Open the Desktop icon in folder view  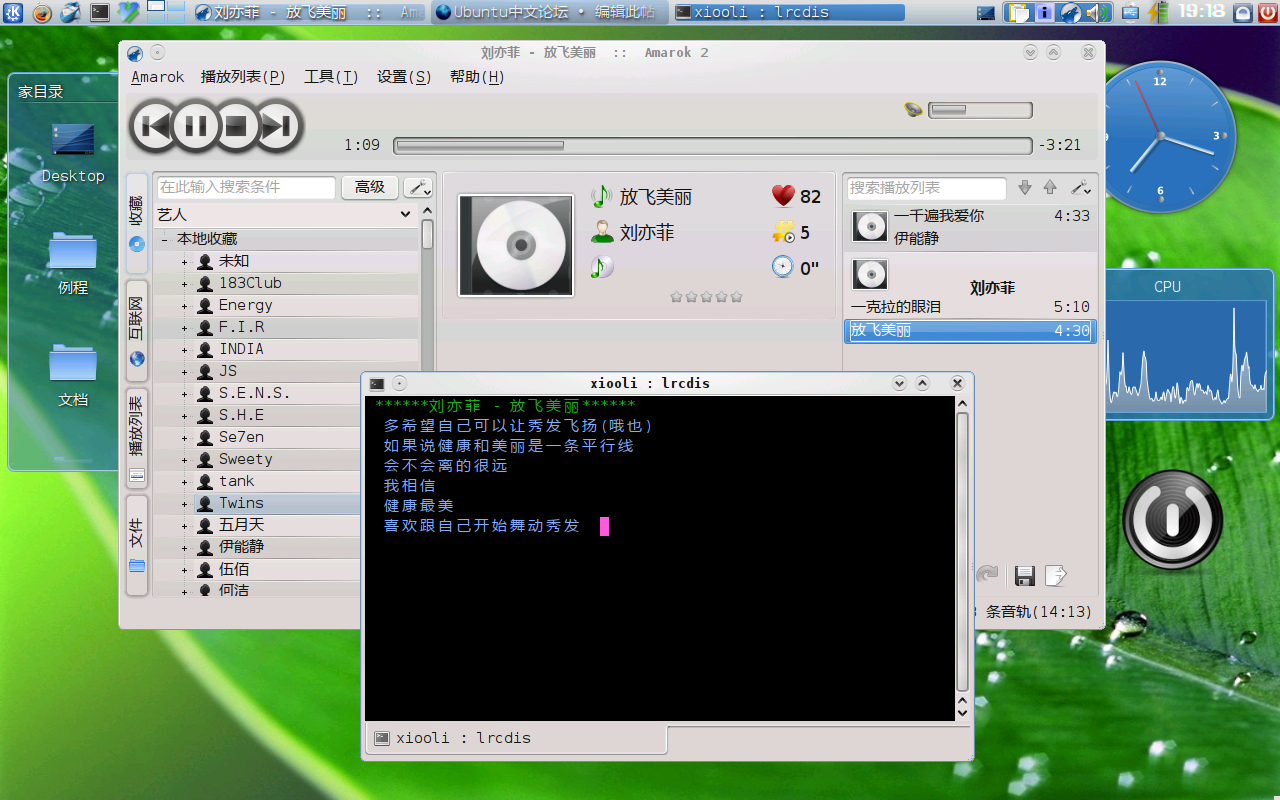[73, 152]
